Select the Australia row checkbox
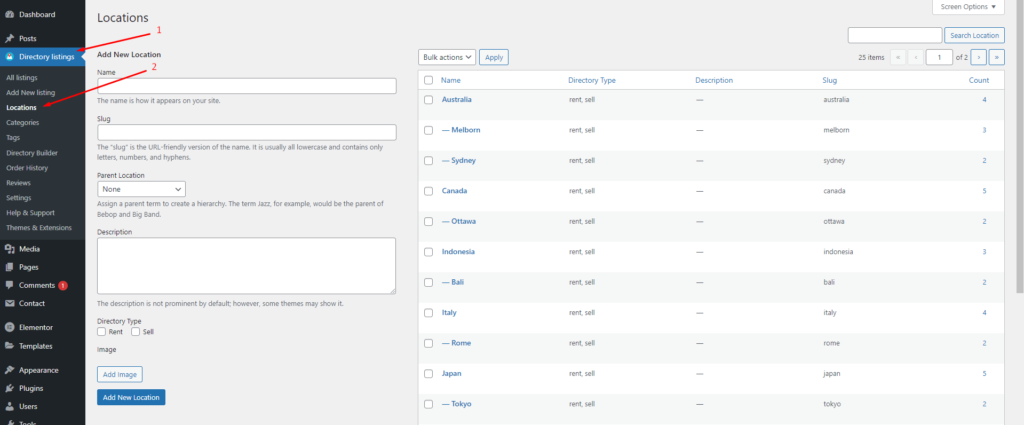Image resolution: width=1024 pixels, height=425 pixels. coord(428,100)
